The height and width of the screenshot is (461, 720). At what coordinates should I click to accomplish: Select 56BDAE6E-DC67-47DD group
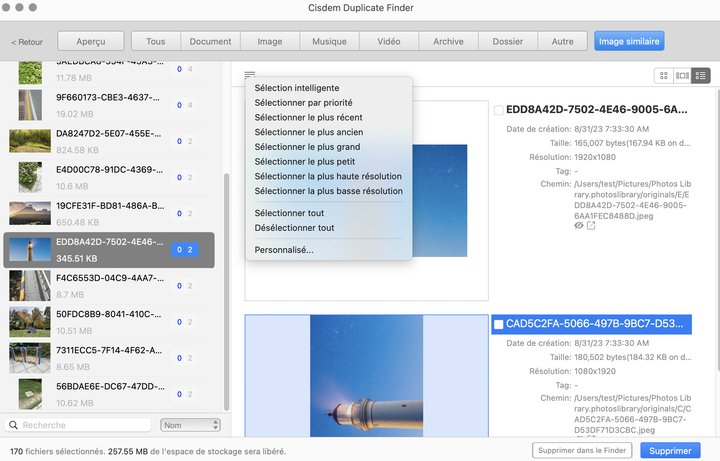[109, 394]
